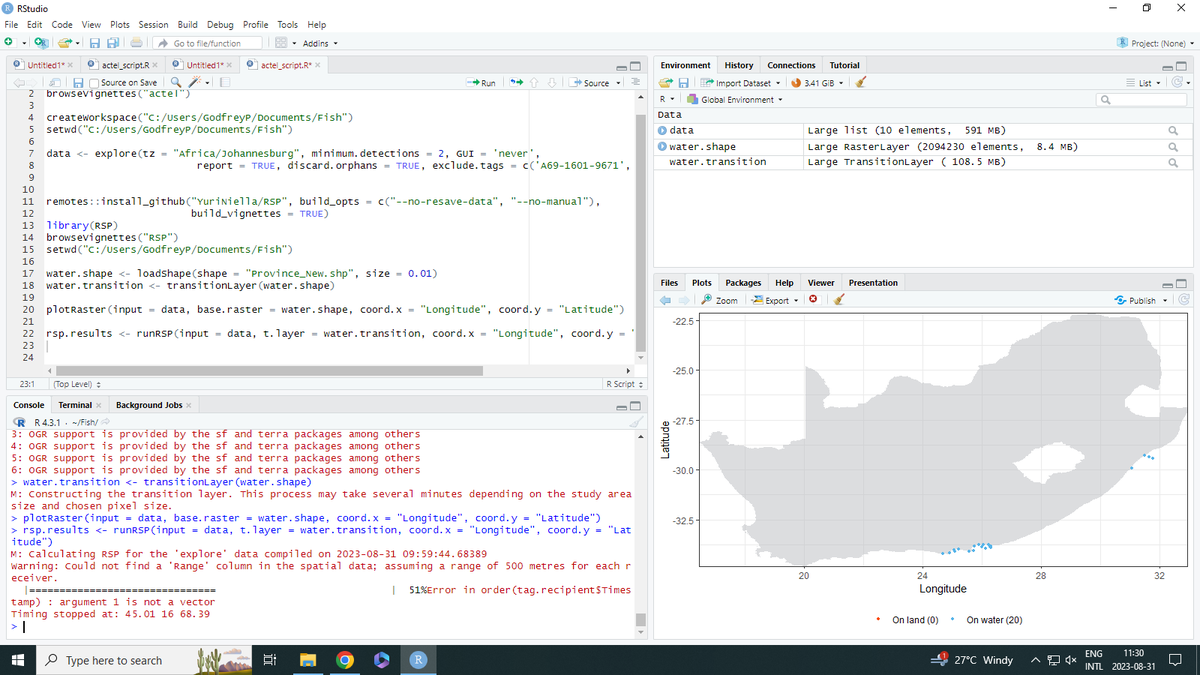The height and width of the screenshot is (675, 1200).
Task: Save current script with editor disk icon
Action: 76,83
